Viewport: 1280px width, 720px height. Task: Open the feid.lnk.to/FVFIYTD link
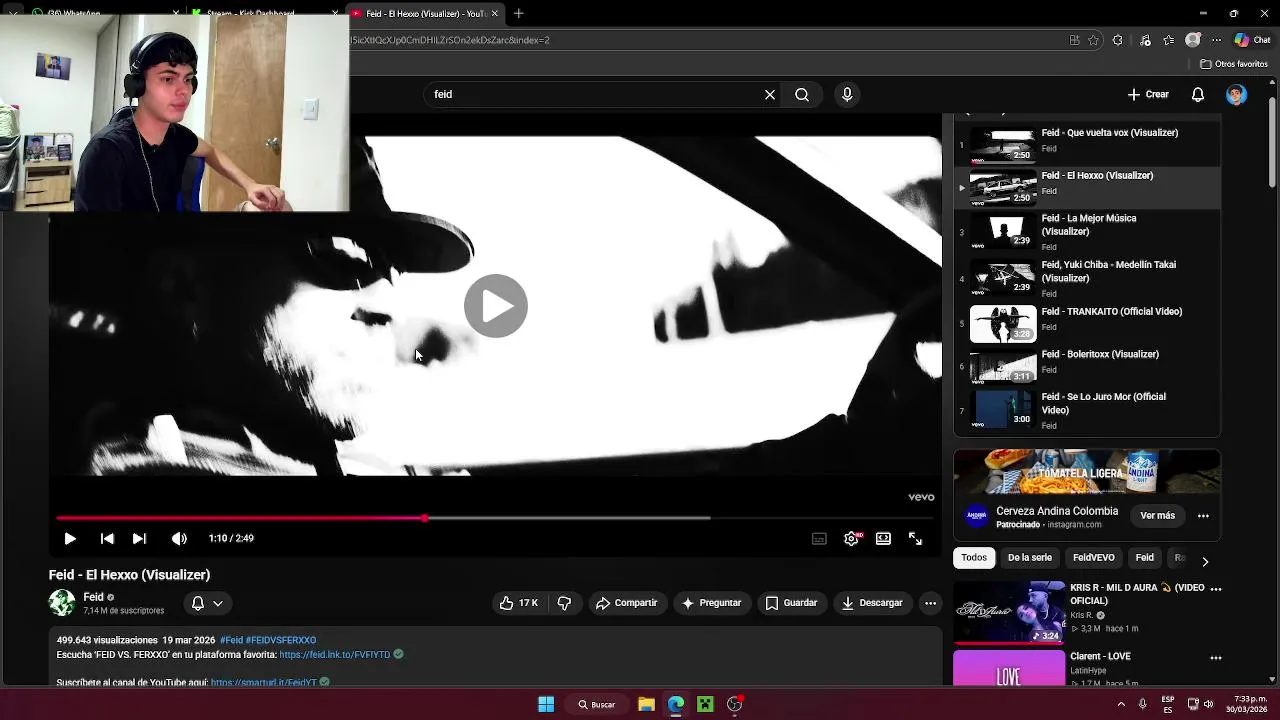click(x=335, y=655)
